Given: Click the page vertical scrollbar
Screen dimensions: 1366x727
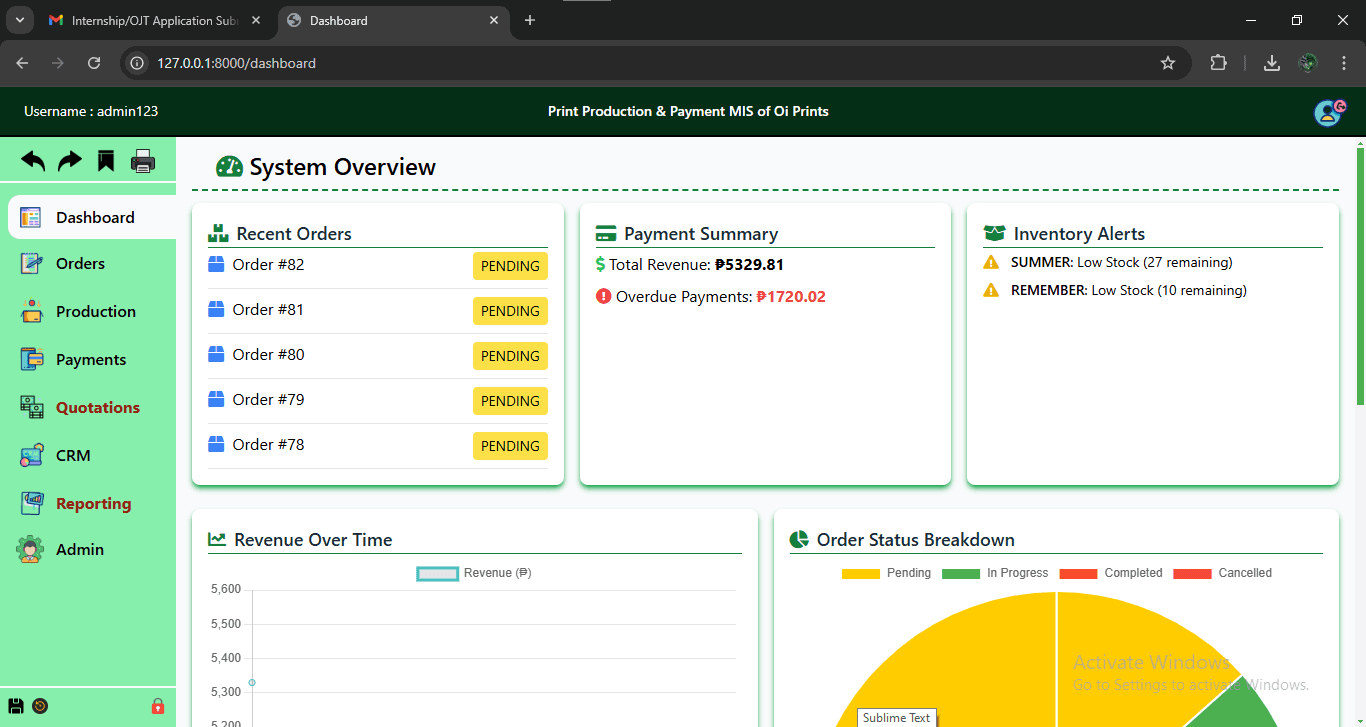Looking at the screenshot, I should tap(1360, 275).
